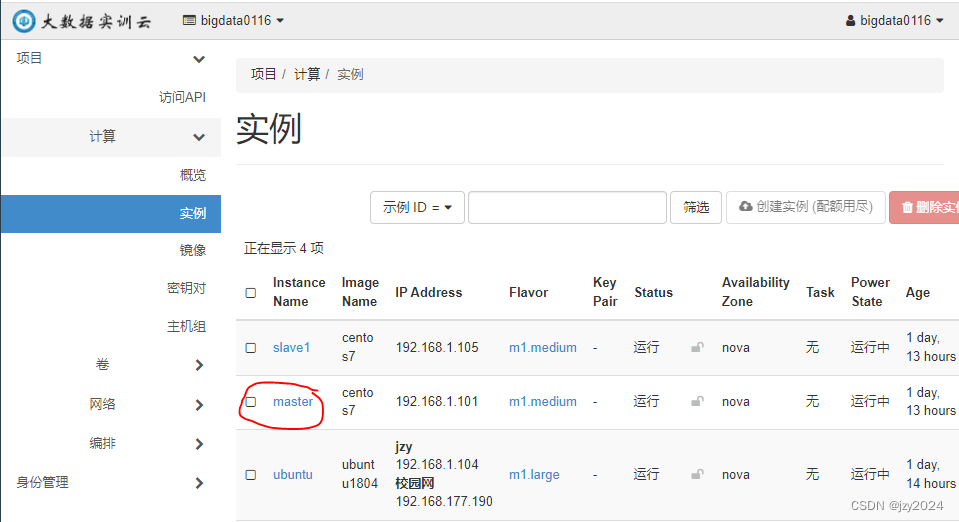Screen dimensions: 959x522
Task: Click the 正在显示 4 项 count text
Action: [284, 248]
